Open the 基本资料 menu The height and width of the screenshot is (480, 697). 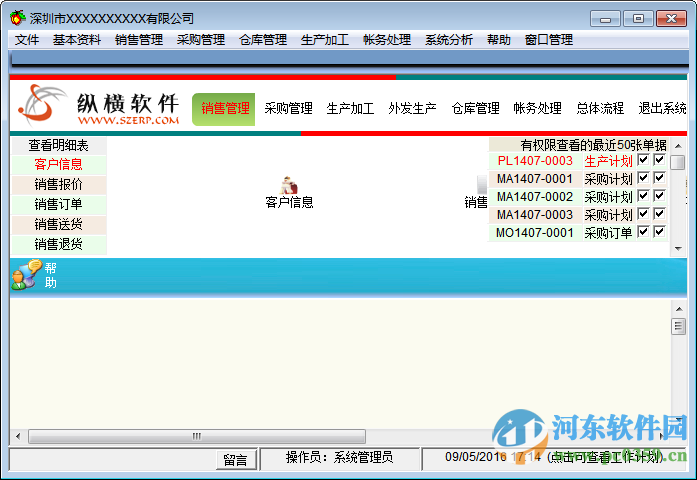click(x=77, y=40)
